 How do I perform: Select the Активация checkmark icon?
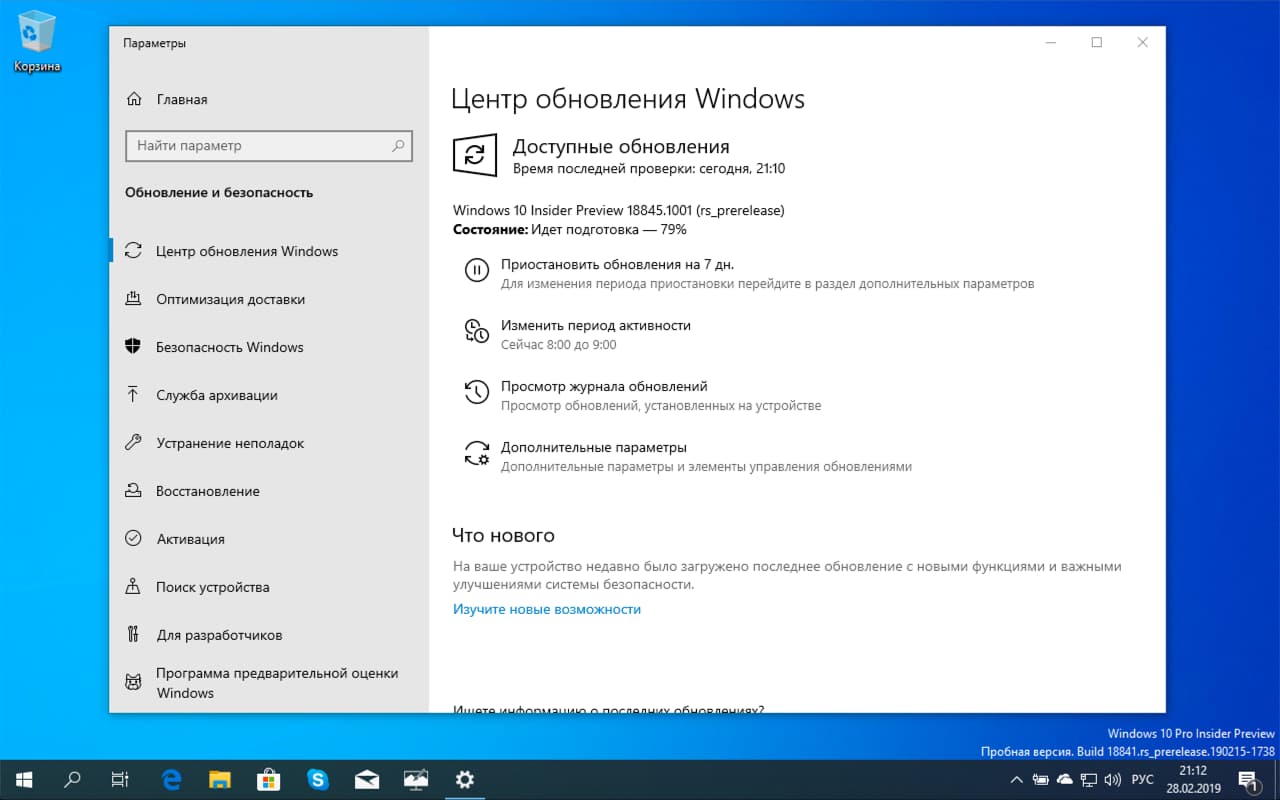point(134,539)
